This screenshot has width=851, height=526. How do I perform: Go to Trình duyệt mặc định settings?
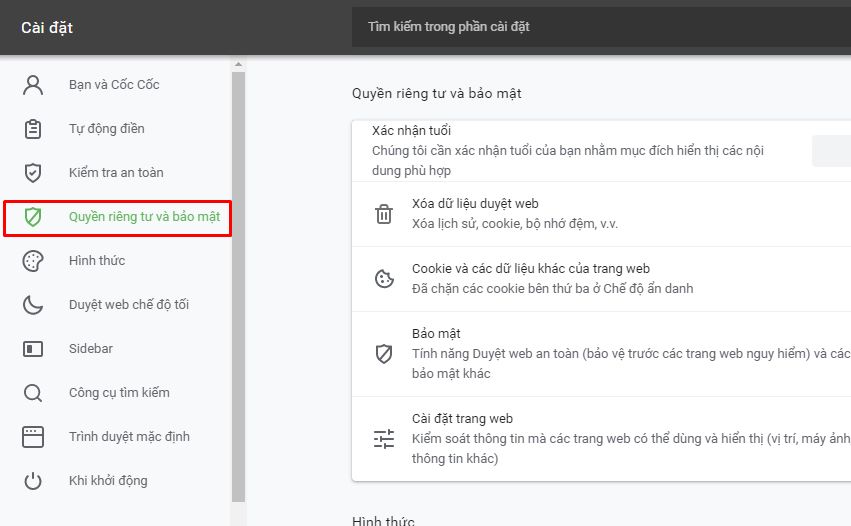point(129,437)
